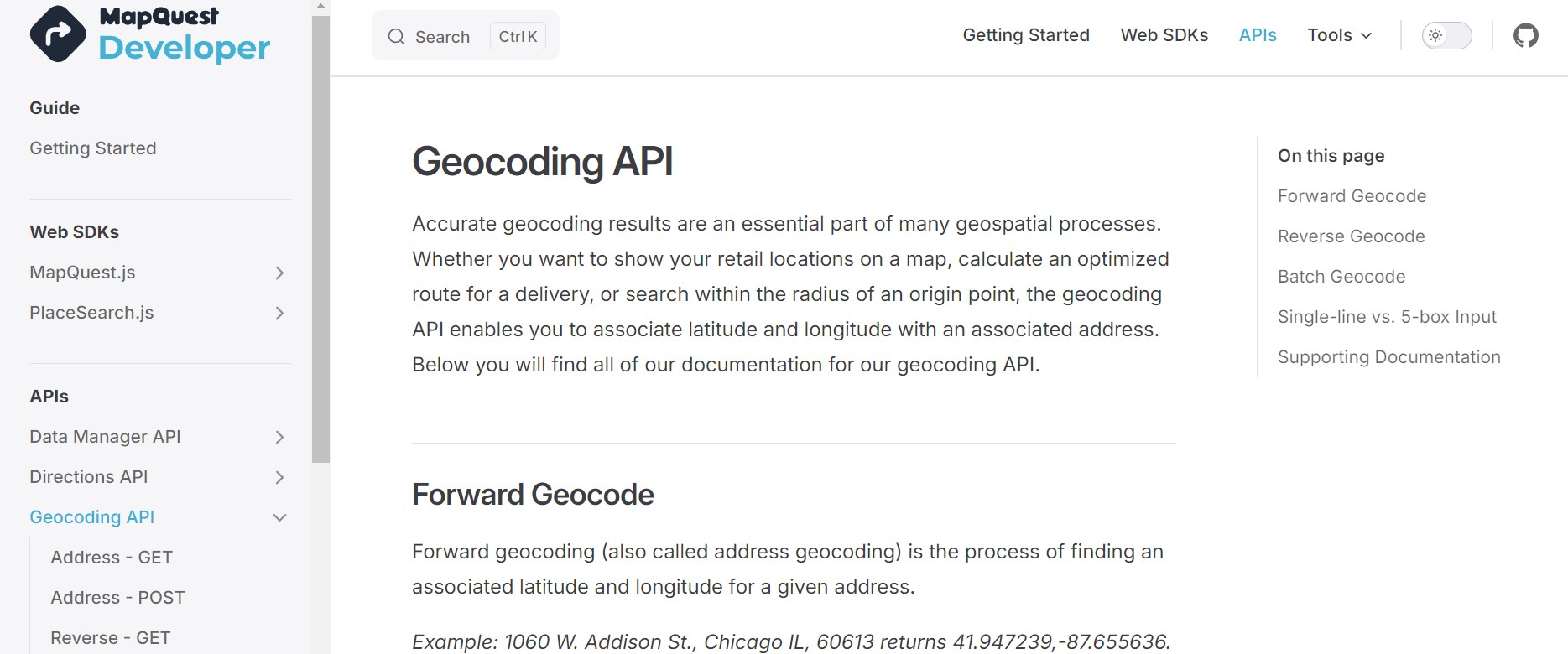The width and height of the screenshot is (1568, 654).
Task: Expand the MapQuest.js sidebar section
Action: 279,272
